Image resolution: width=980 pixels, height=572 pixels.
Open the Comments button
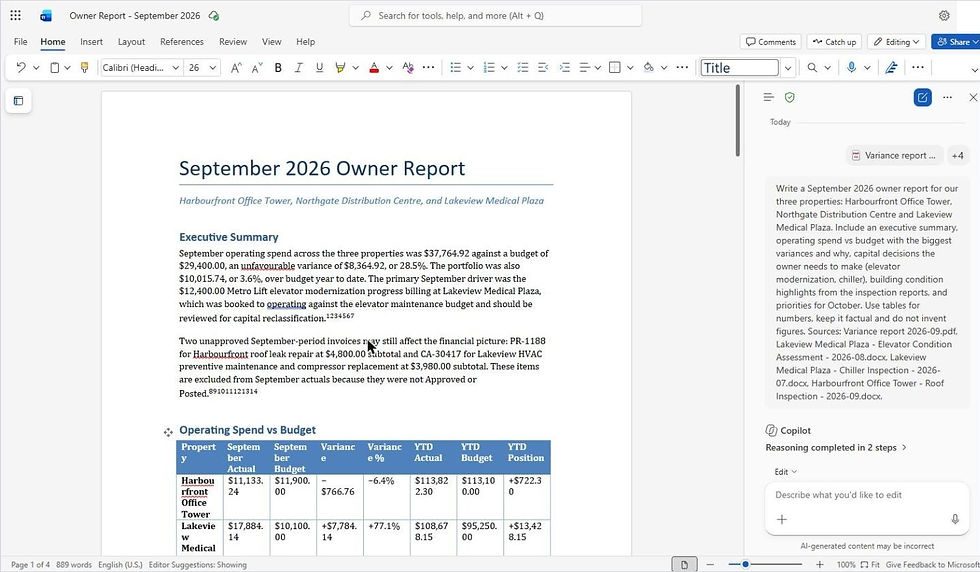(x=771, y=42)
